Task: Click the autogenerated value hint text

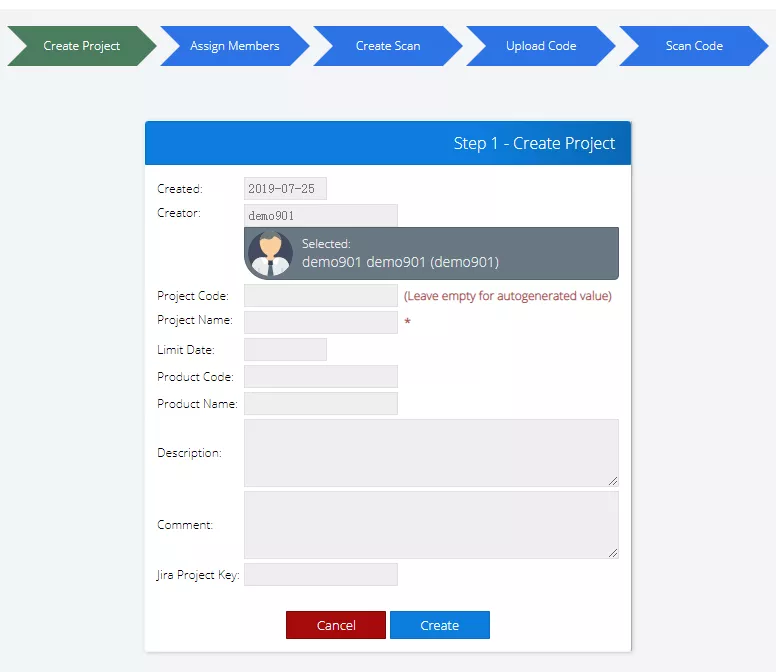Action: (x=508, y=296)
